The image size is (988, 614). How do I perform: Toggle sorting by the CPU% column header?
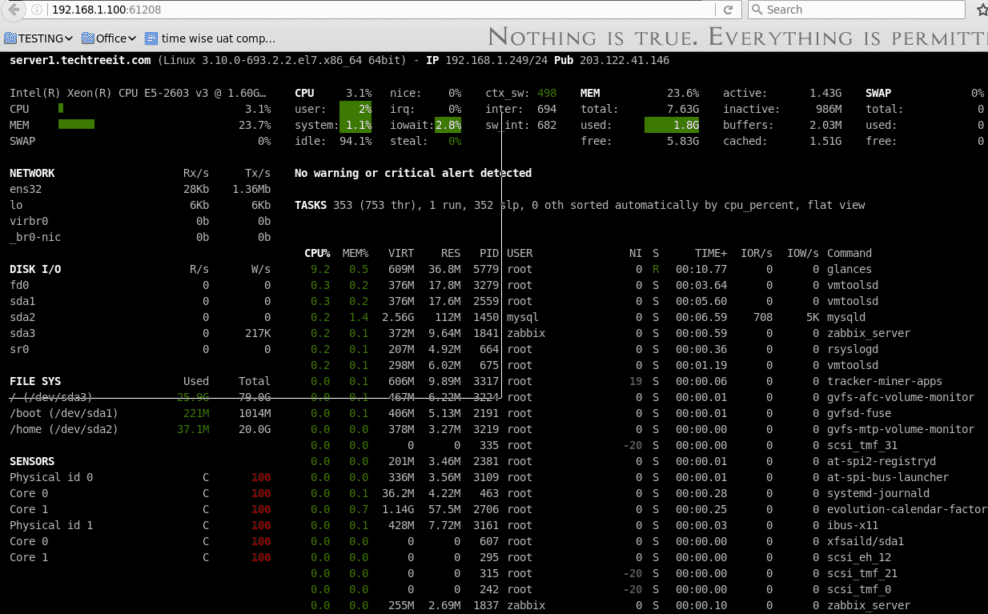click(x=316, y=252)
